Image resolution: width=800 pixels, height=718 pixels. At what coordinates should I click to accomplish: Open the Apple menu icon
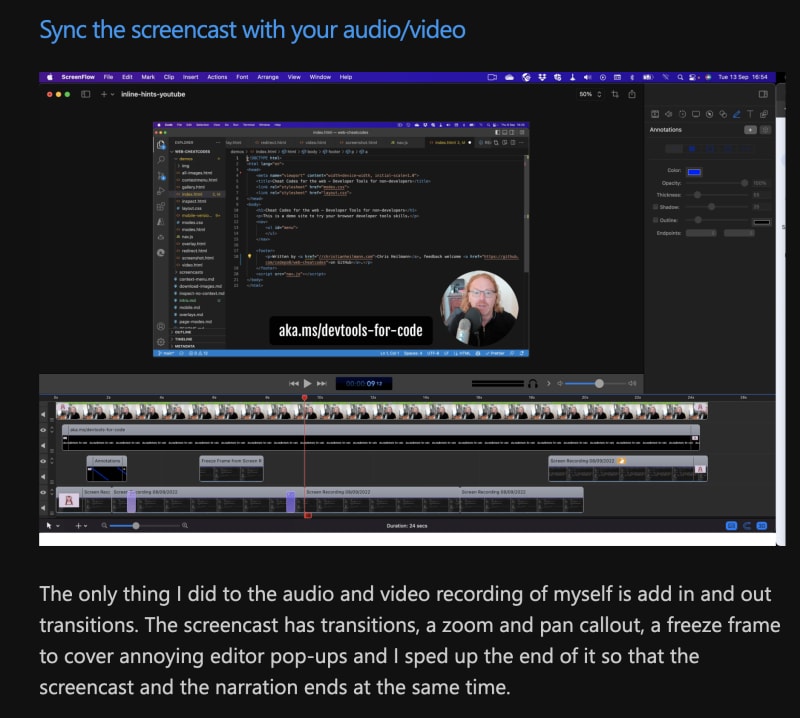tap(49, 77)
